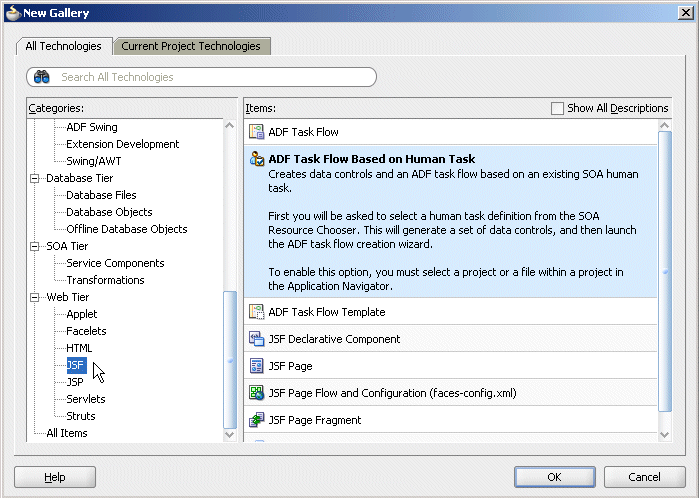Switch to All Technologies tab
This screenshot has width=699, height=498.
(63, 46)
